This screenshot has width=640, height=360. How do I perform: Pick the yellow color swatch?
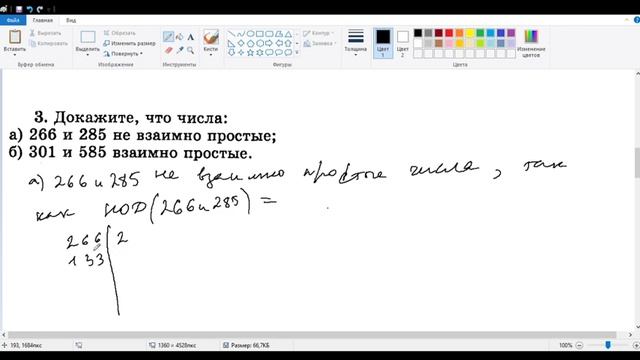[470, 33]
